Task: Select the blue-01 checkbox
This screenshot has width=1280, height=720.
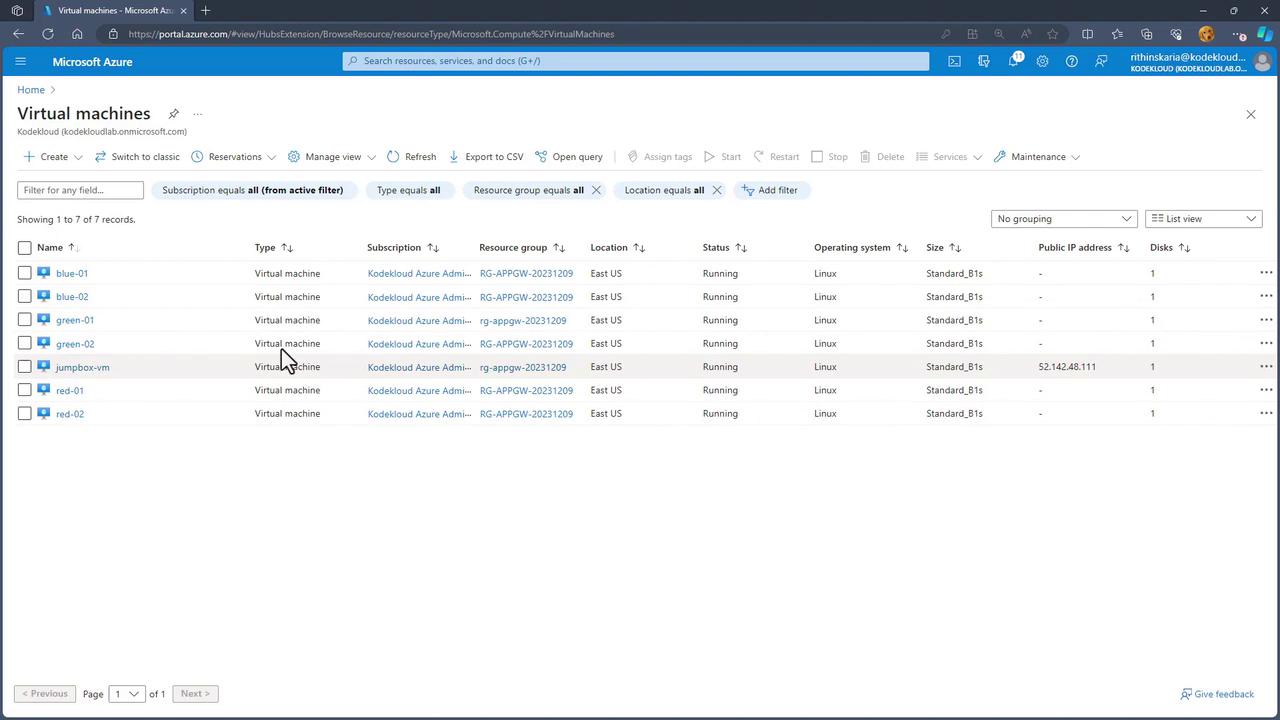Action: click(x=25, y=273)
